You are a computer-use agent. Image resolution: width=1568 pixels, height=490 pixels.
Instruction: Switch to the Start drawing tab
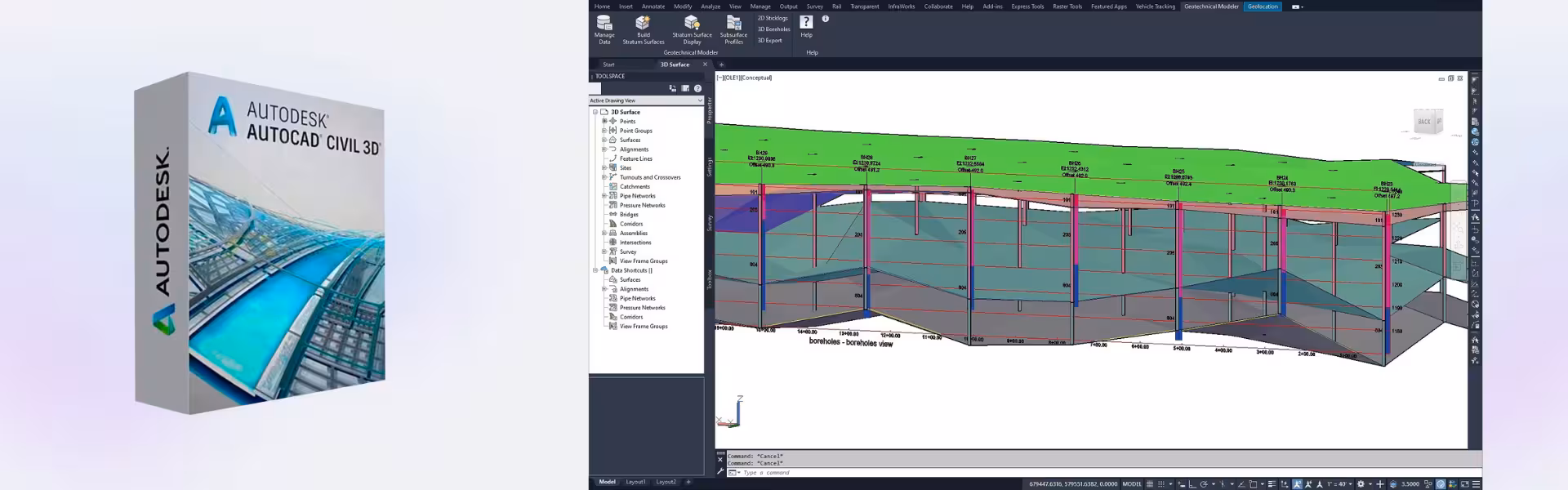tap(608, 65)
